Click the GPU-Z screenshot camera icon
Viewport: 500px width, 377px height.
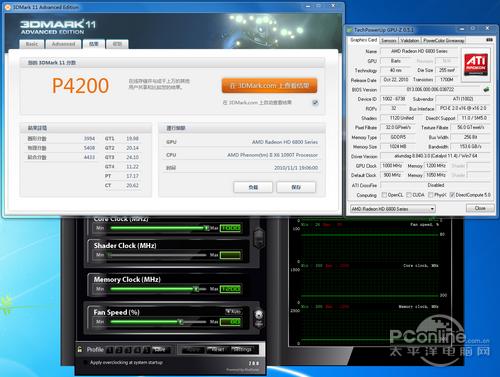pos(489,40)
